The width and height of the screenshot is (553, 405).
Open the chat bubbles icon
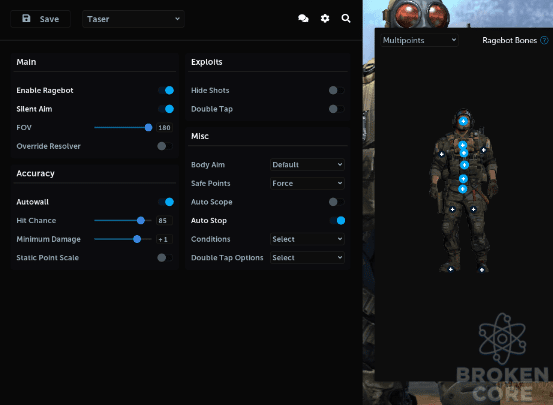click(x=303, y=19)
